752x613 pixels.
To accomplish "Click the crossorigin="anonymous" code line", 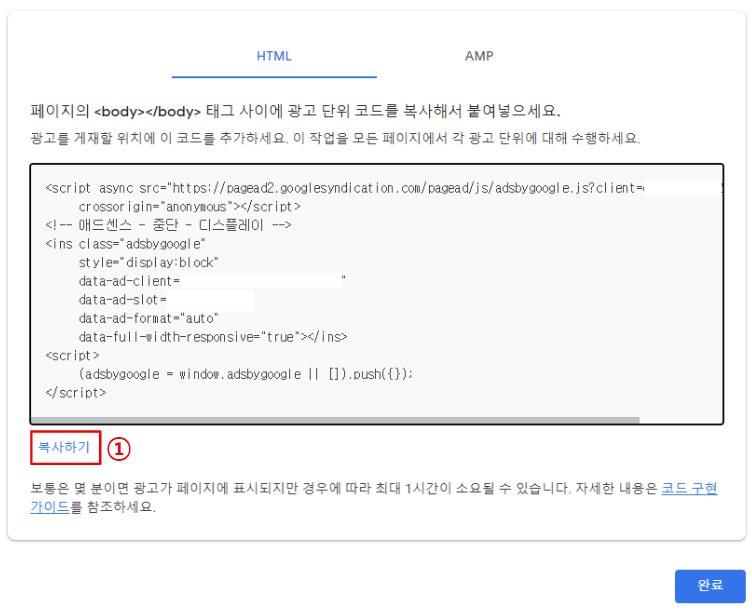I will (x=189, y=207).
